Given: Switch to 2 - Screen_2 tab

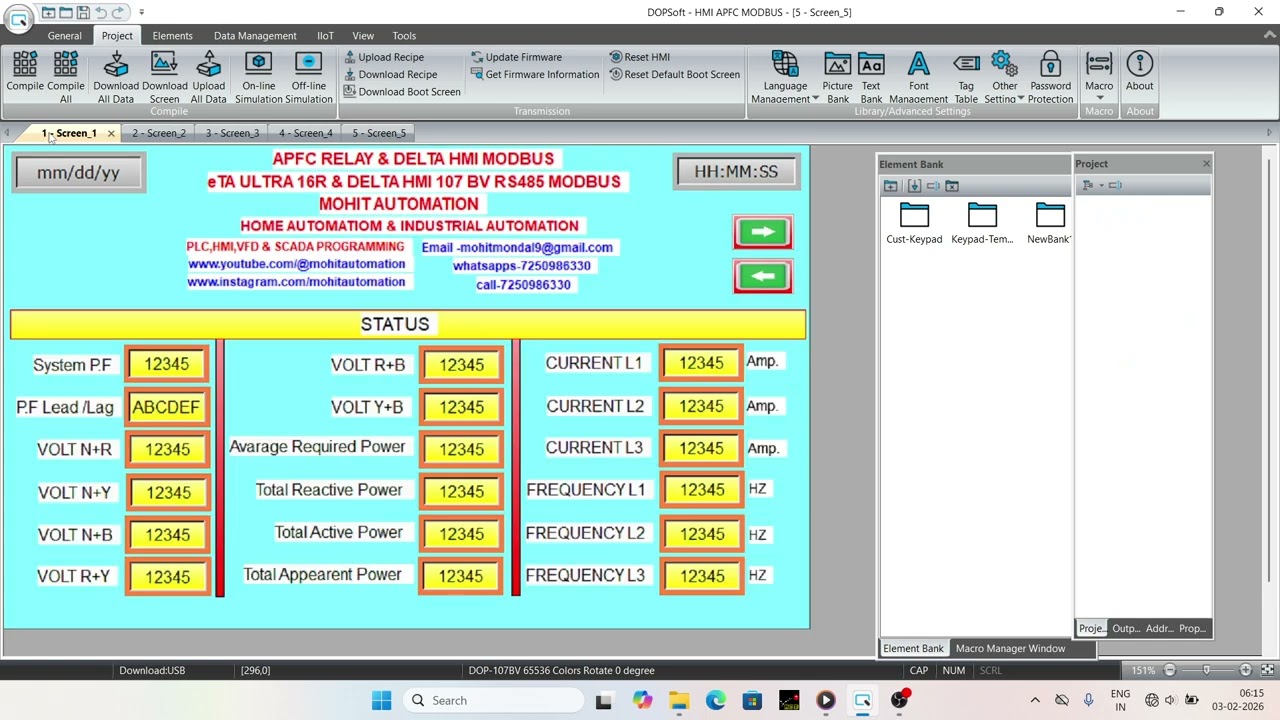Looking at the screenshot, I should pyautogui.click(x=158, y=133).
